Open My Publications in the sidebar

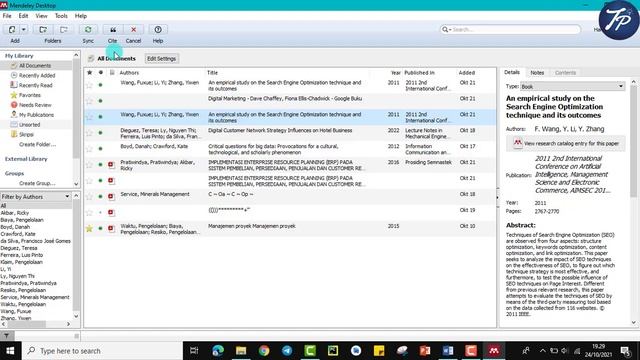coord(36,115)
